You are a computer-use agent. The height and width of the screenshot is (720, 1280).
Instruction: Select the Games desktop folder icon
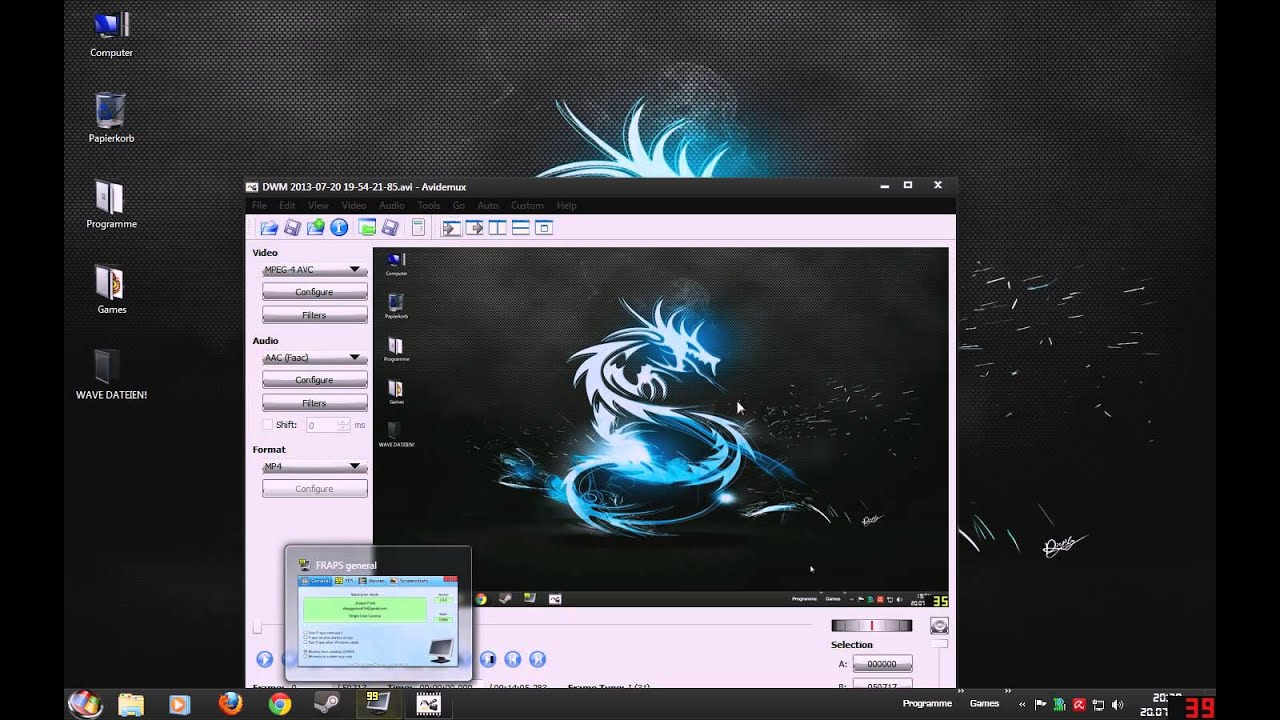pos(111,290)
